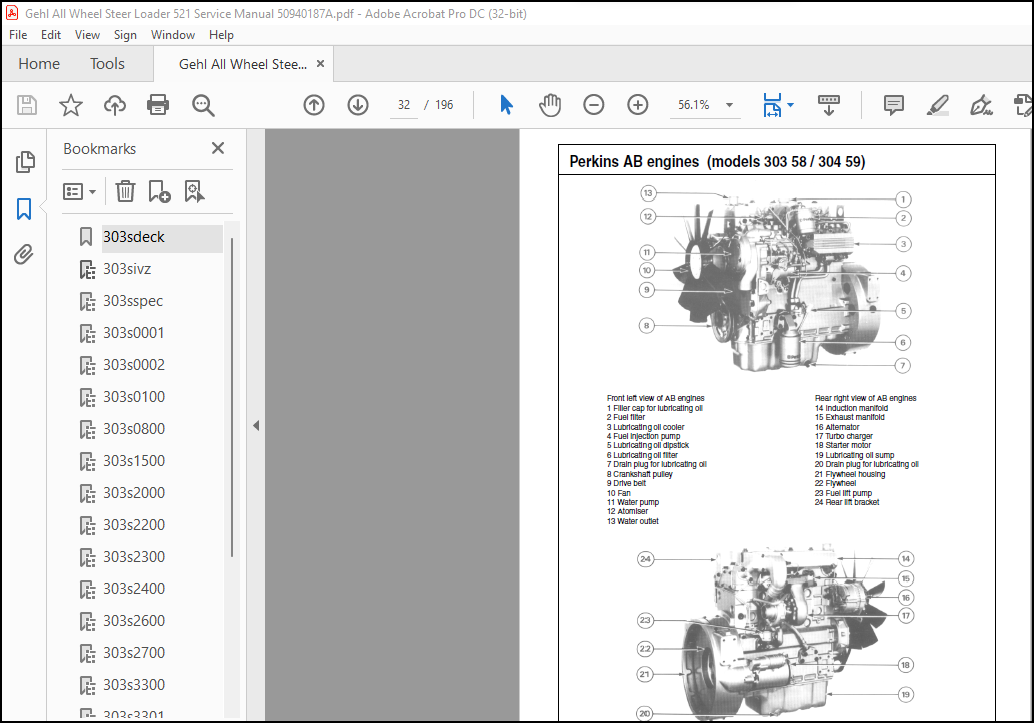The height and width of the screenshot is (723, 1034).
Task: Select the 303sdeck bookmark
Action: tap(134, 237)
